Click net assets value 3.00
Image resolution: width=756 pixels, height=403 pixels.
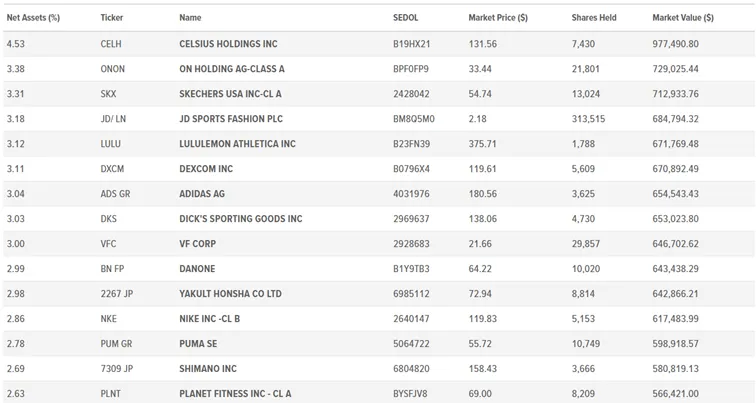coord(15,244)
